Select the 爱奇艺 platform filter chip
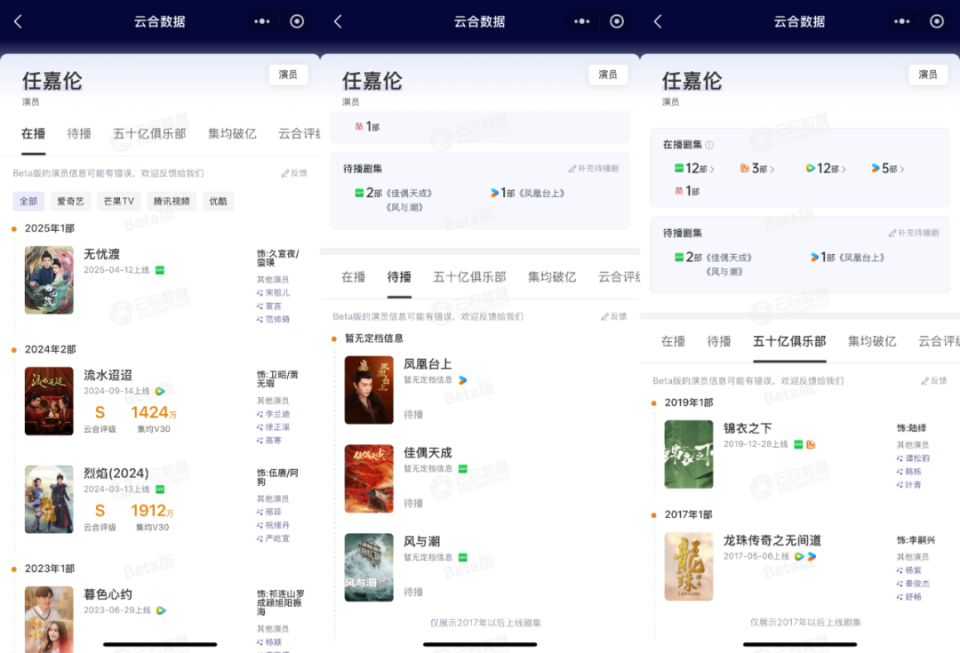This screenshot has width=960, height=653. [x=70, y=201]
